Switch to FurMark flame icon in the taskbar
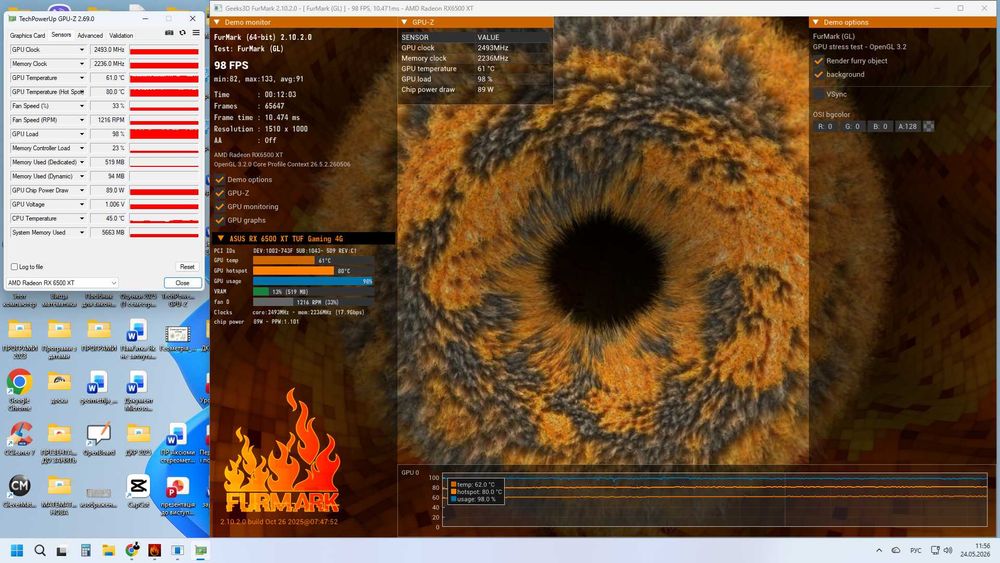1000x563 pixels. pyautogui.click(x=155, y=550)
